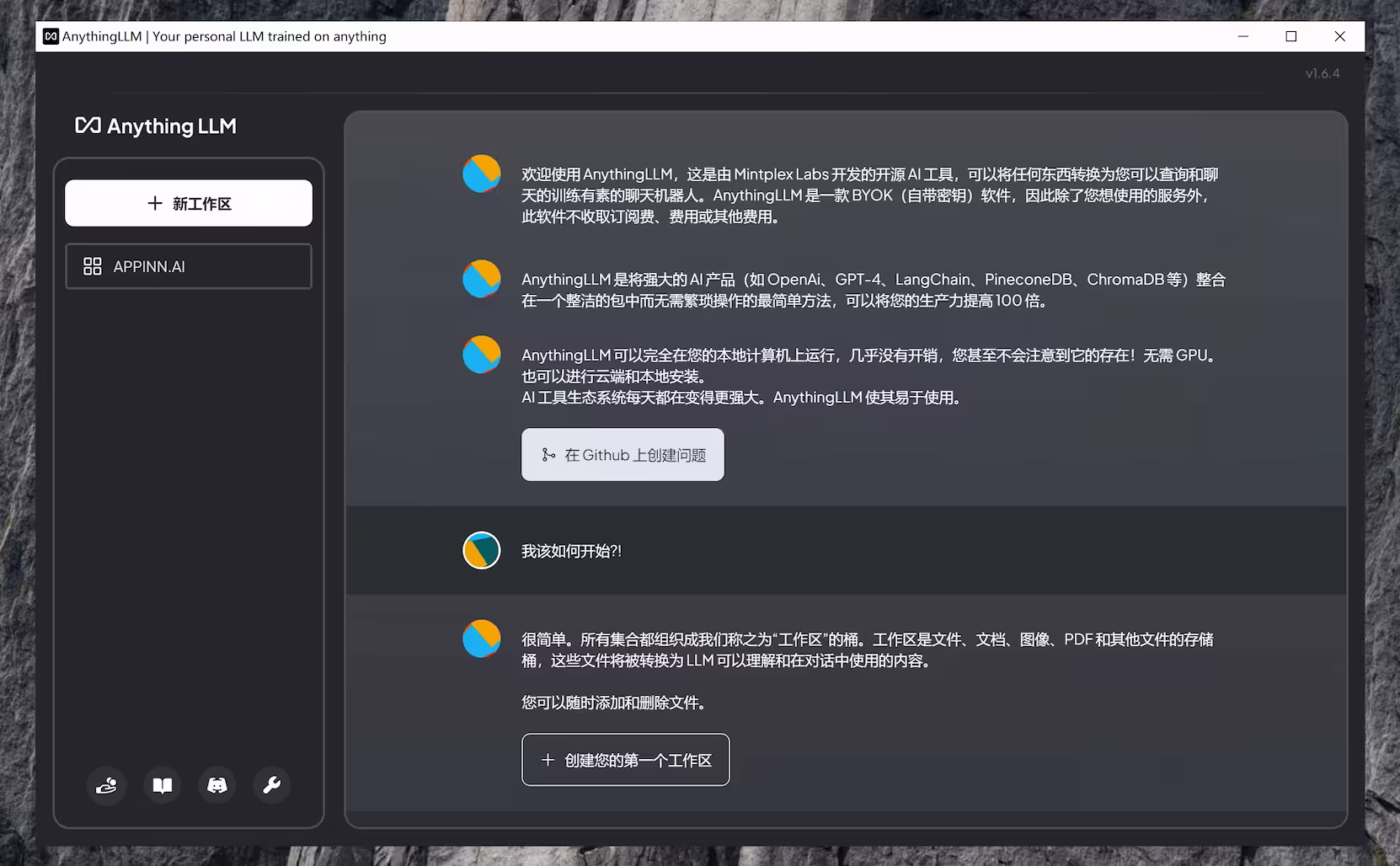Open the APPINN.AI workspace

point(189,266)
